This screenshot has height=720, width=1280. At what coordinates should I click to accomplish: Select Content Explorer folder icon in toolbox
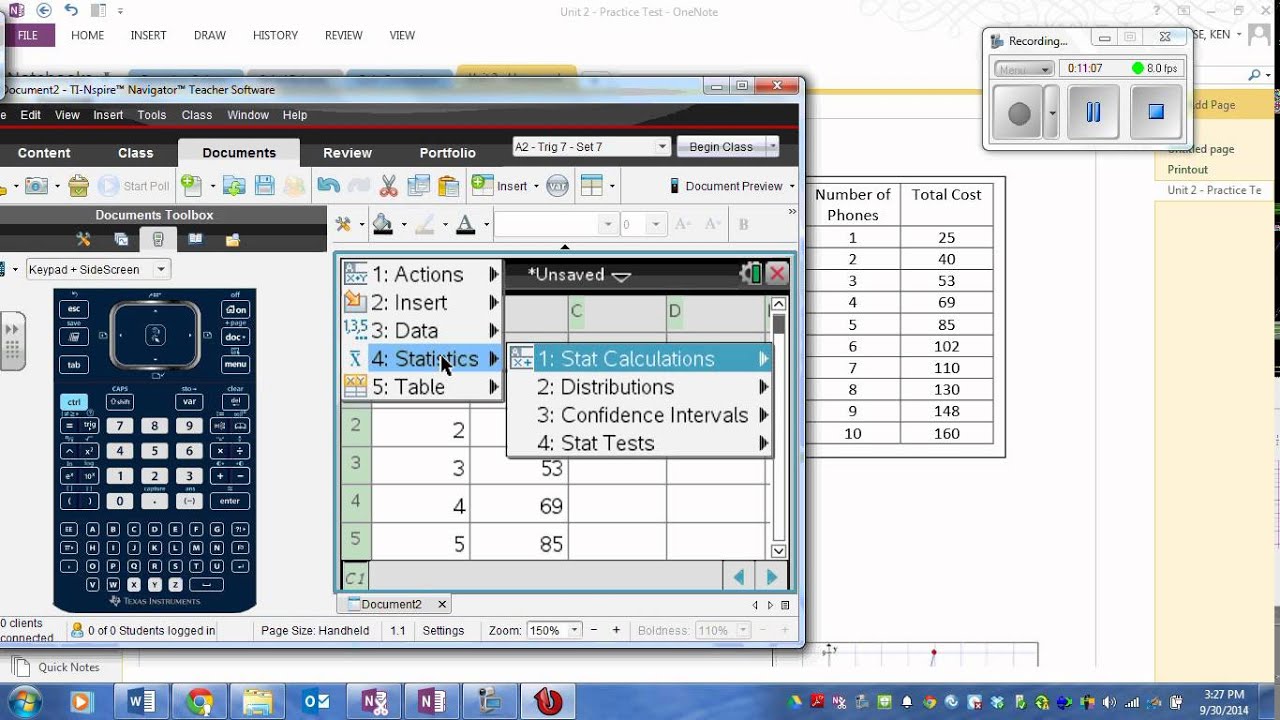coord(233,240)
